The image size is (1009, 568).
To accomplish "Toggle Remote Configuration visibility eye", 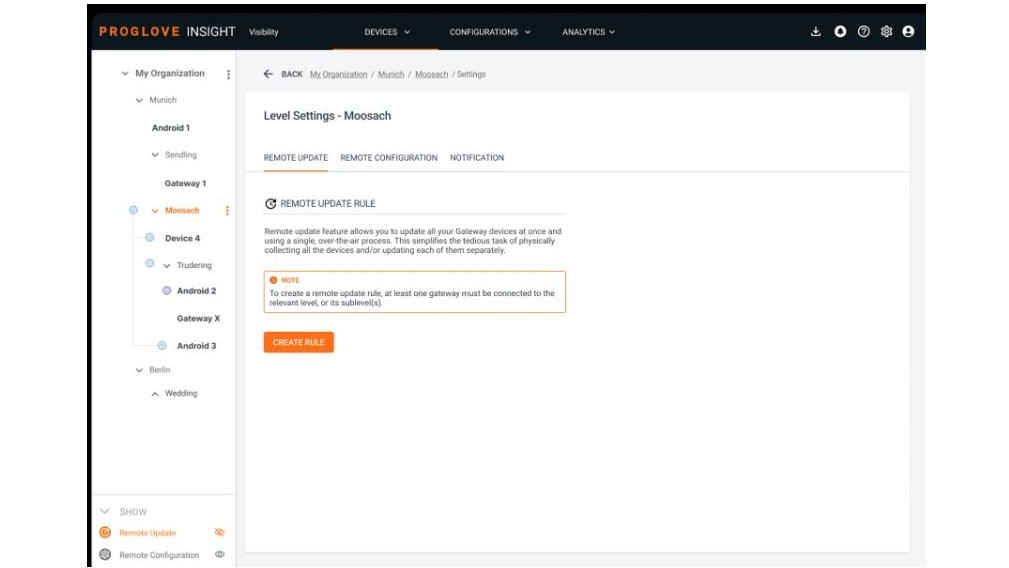I will (220, 555).
